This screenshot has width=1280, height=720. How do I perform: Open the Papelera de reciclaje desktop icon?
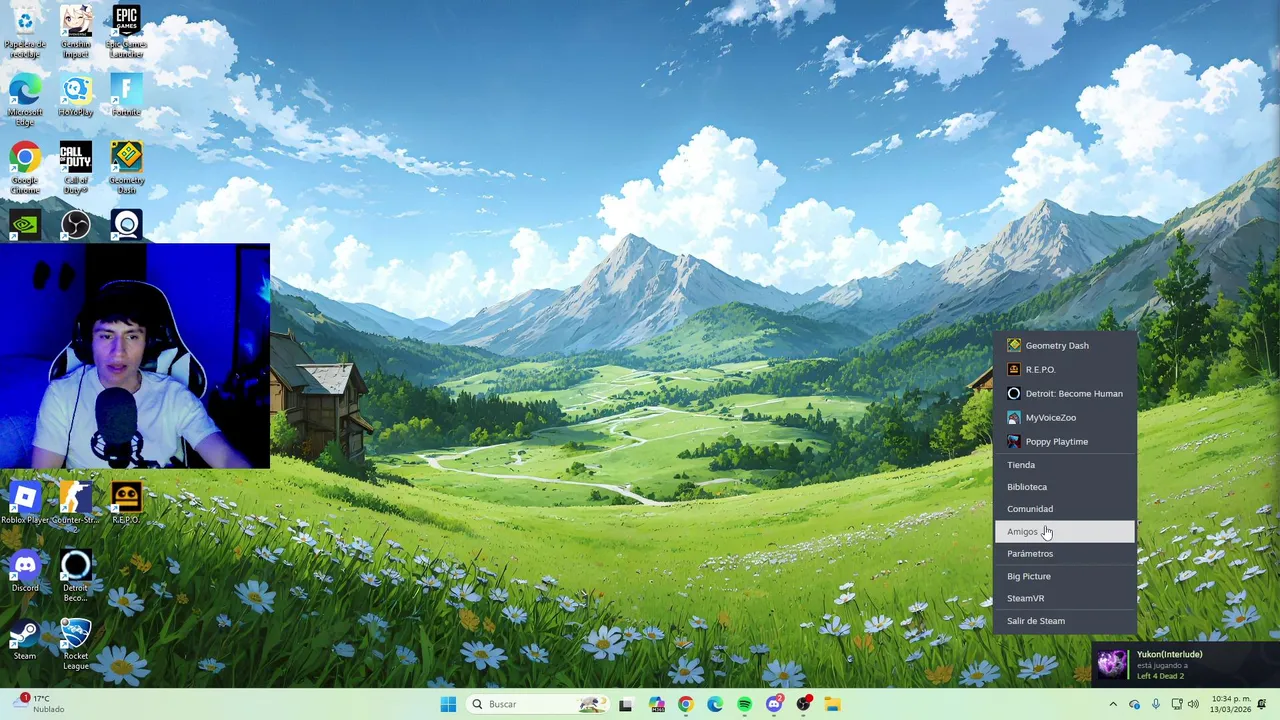click(25, 32)
